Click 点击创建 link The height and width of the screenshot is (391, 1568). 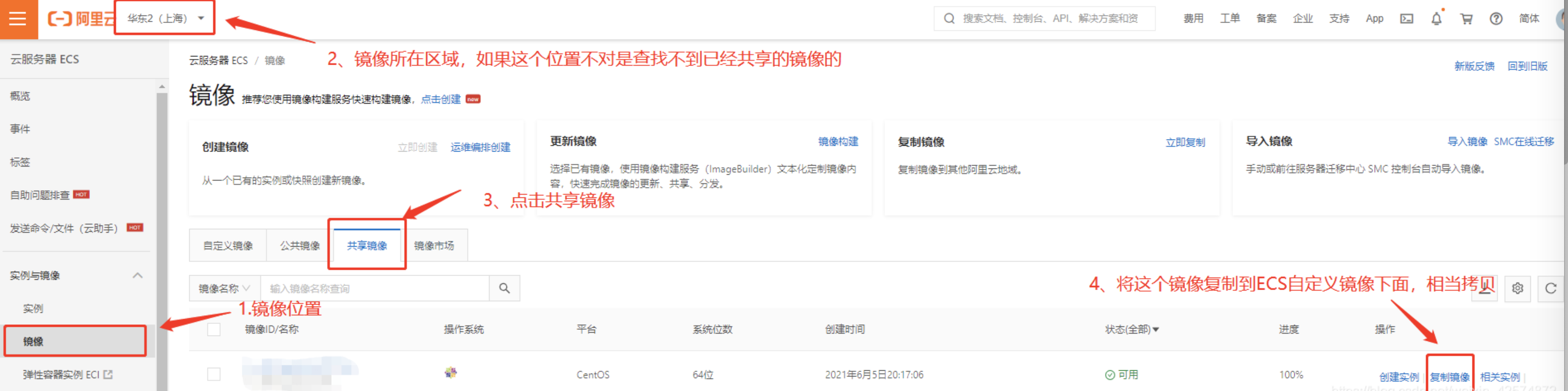441,99
